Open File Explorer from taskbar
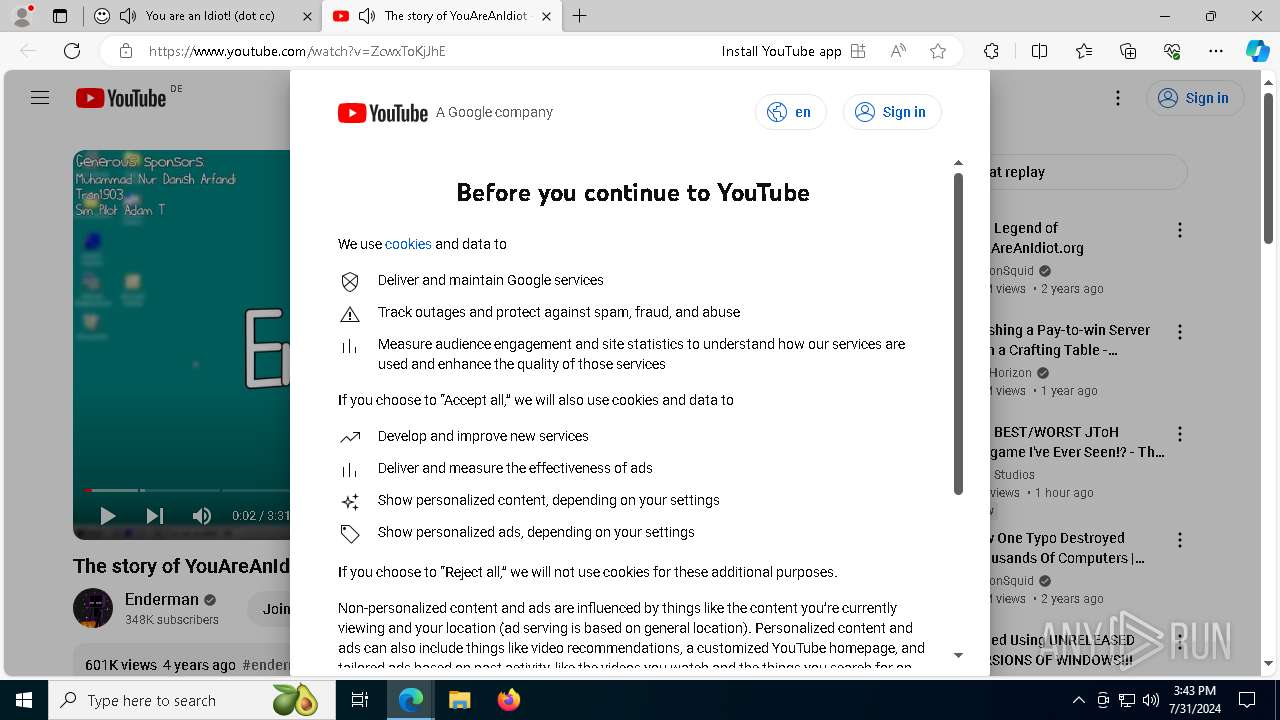 click(459, 700)
